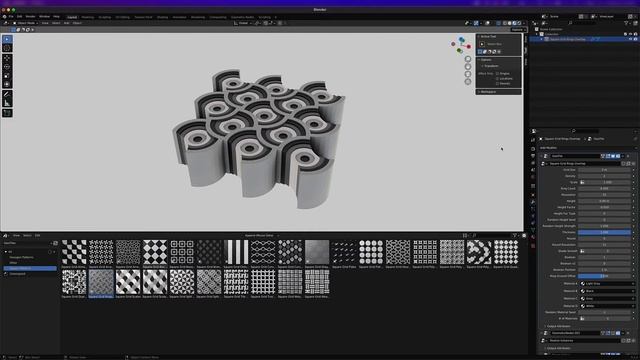Toggle the Parents checkbox under Affect Only
640x360 pixels.
(x=497, y=83)
